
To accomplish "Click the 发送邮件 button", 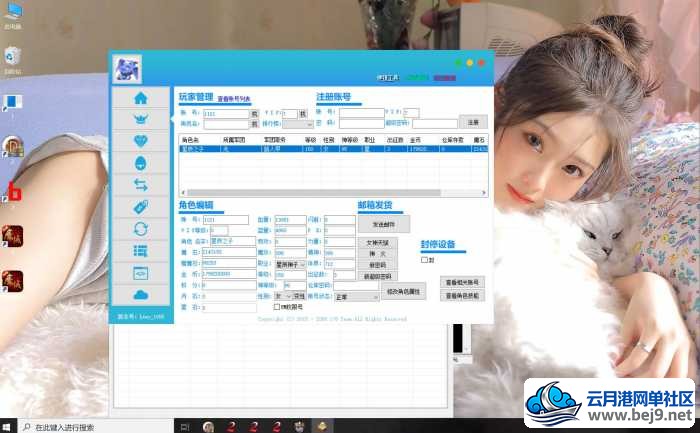I will pos(384,225).
